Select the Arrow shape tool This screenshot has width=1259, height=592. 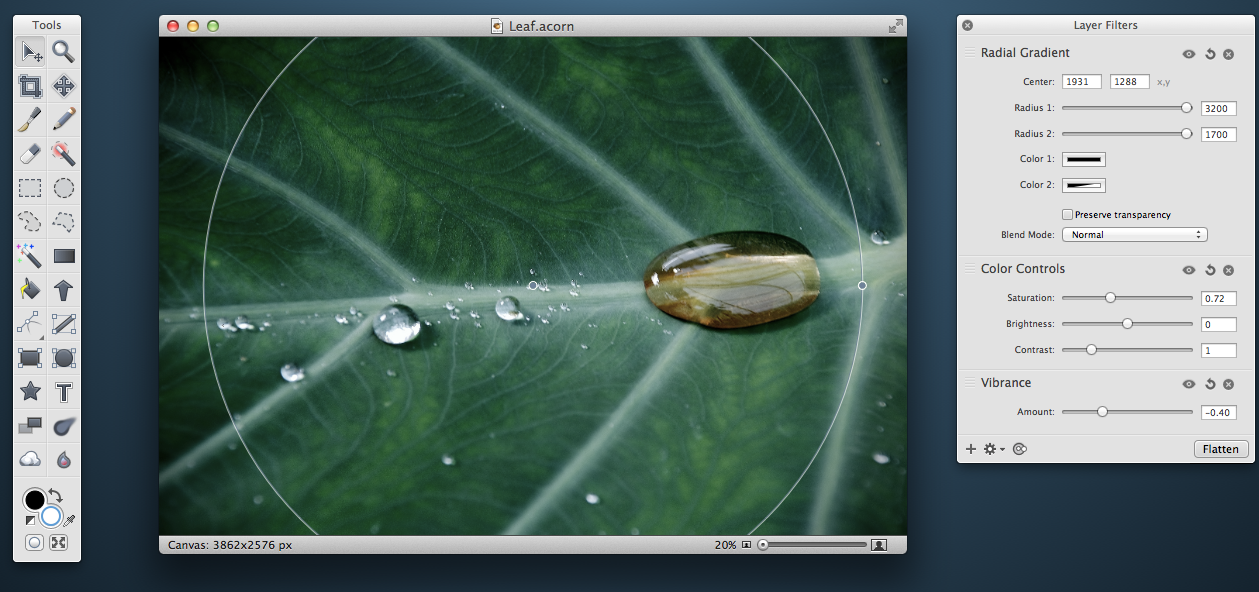click(x=64, y=290)
